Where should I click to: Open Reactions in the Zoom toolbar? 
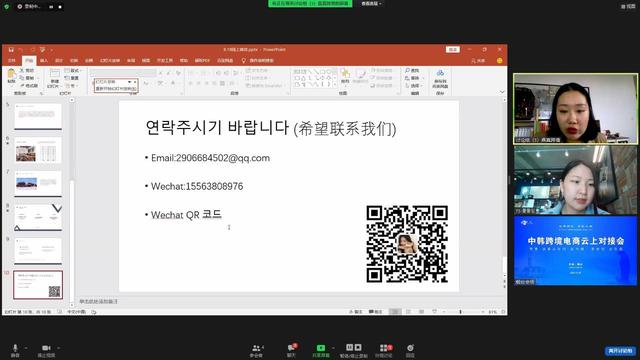410,350
